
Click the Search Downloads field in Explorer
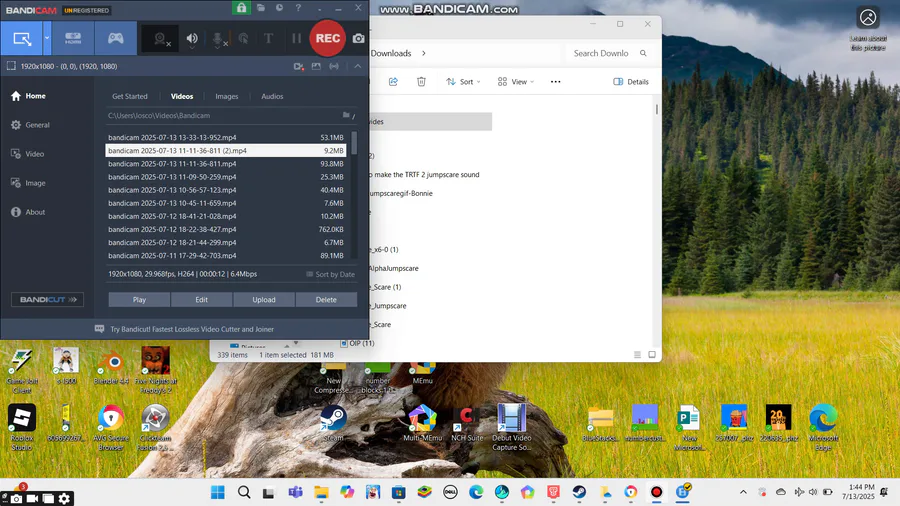609,53
